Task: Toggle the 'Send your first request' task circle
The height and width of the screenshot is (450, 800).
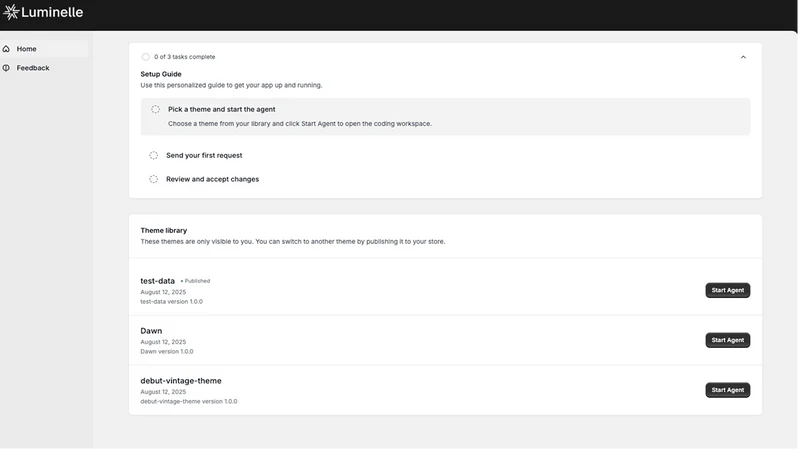Action: (x=154, y=156)
